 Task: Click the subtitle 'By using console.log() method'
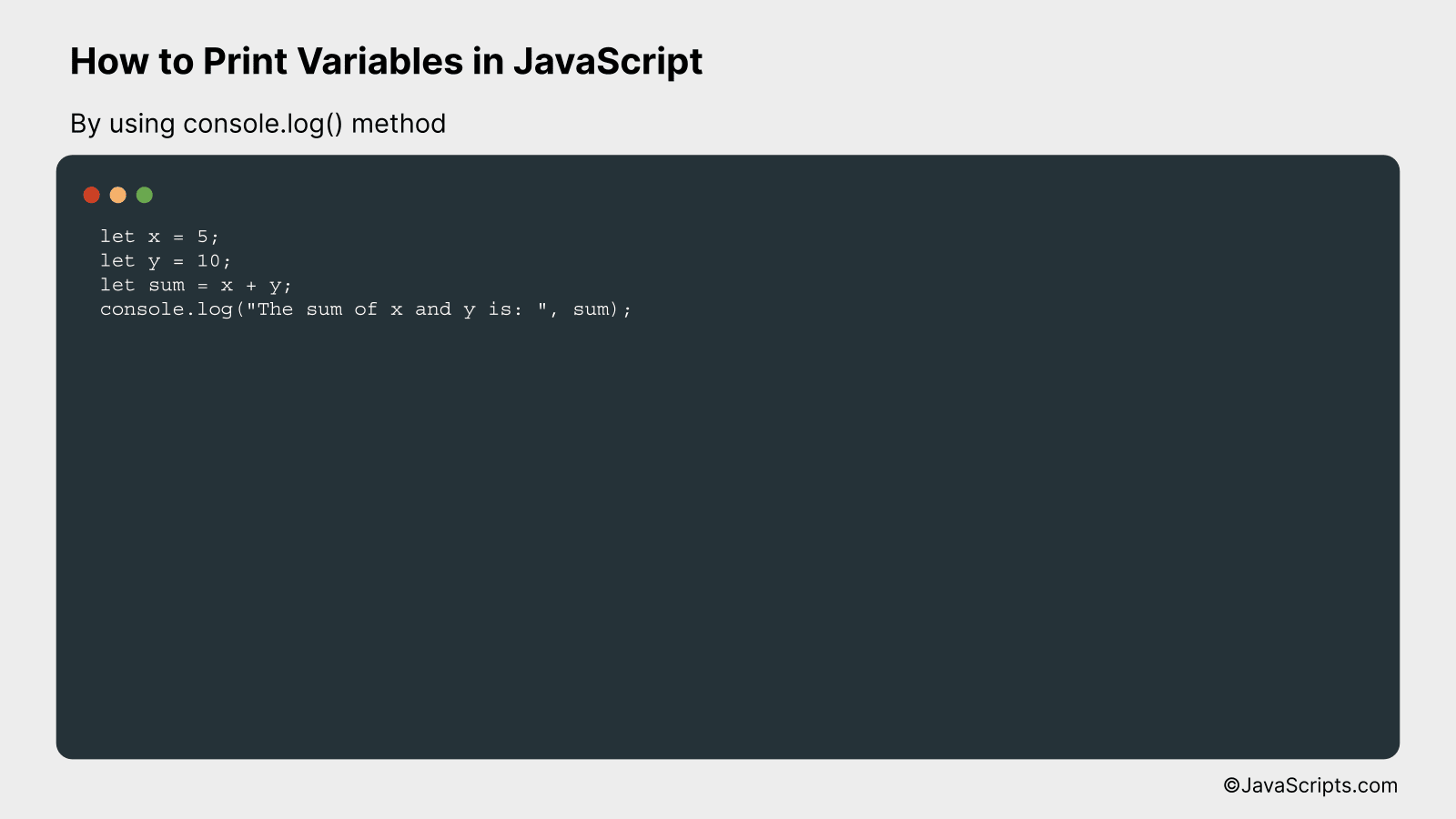click(258, 124)
